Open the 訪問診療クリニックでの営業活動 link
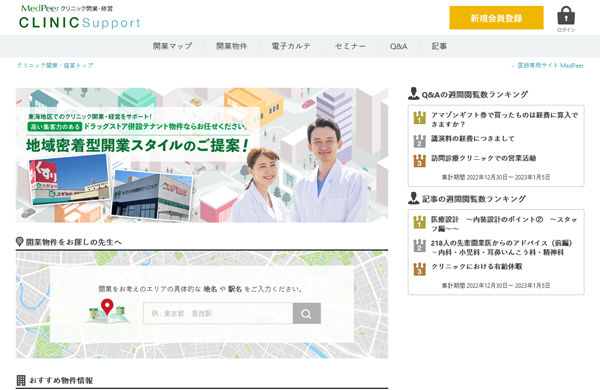This screenshot has width=600, height=390. (483, 158)
